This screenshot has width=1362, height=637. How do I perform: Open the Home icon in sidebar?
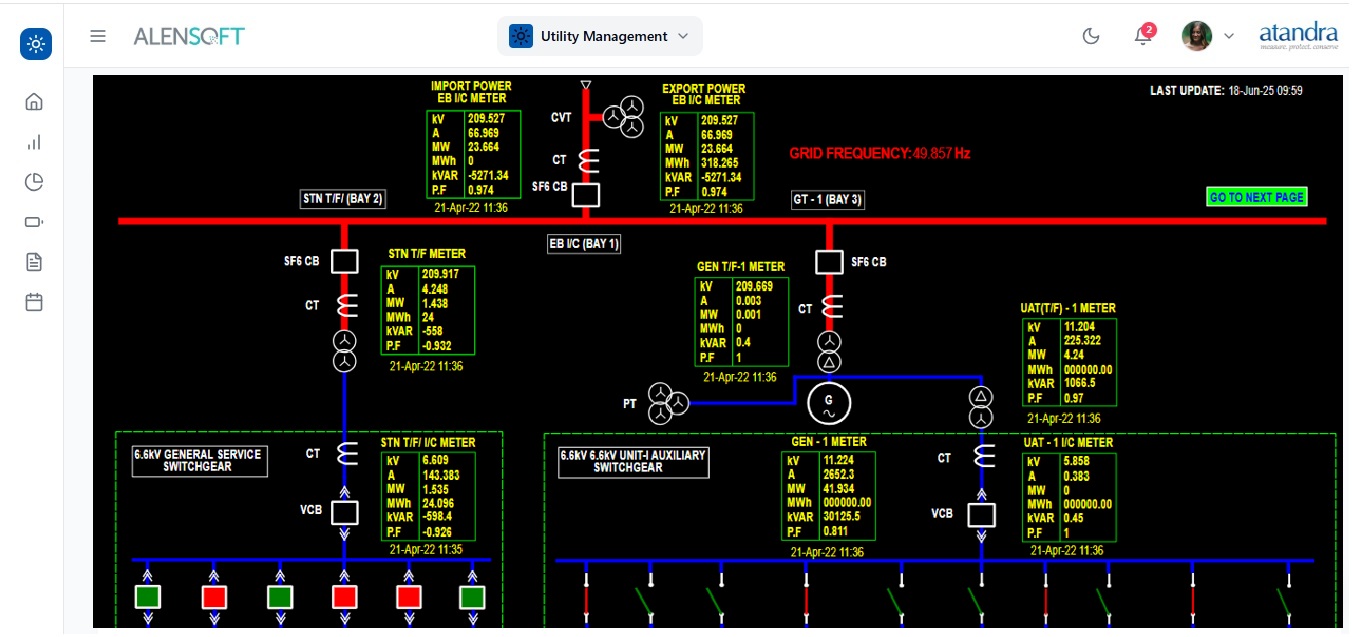34,101
